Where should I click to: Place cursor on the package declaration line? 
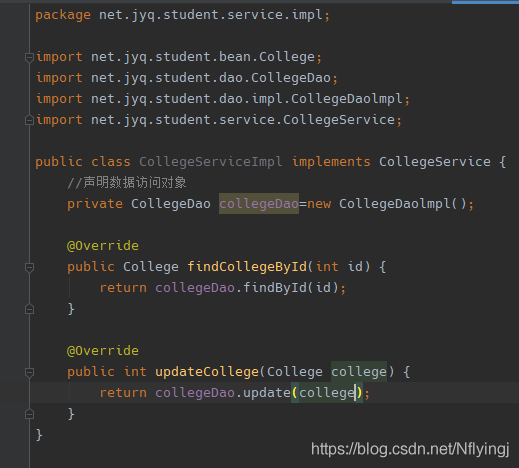click(183, 15)
